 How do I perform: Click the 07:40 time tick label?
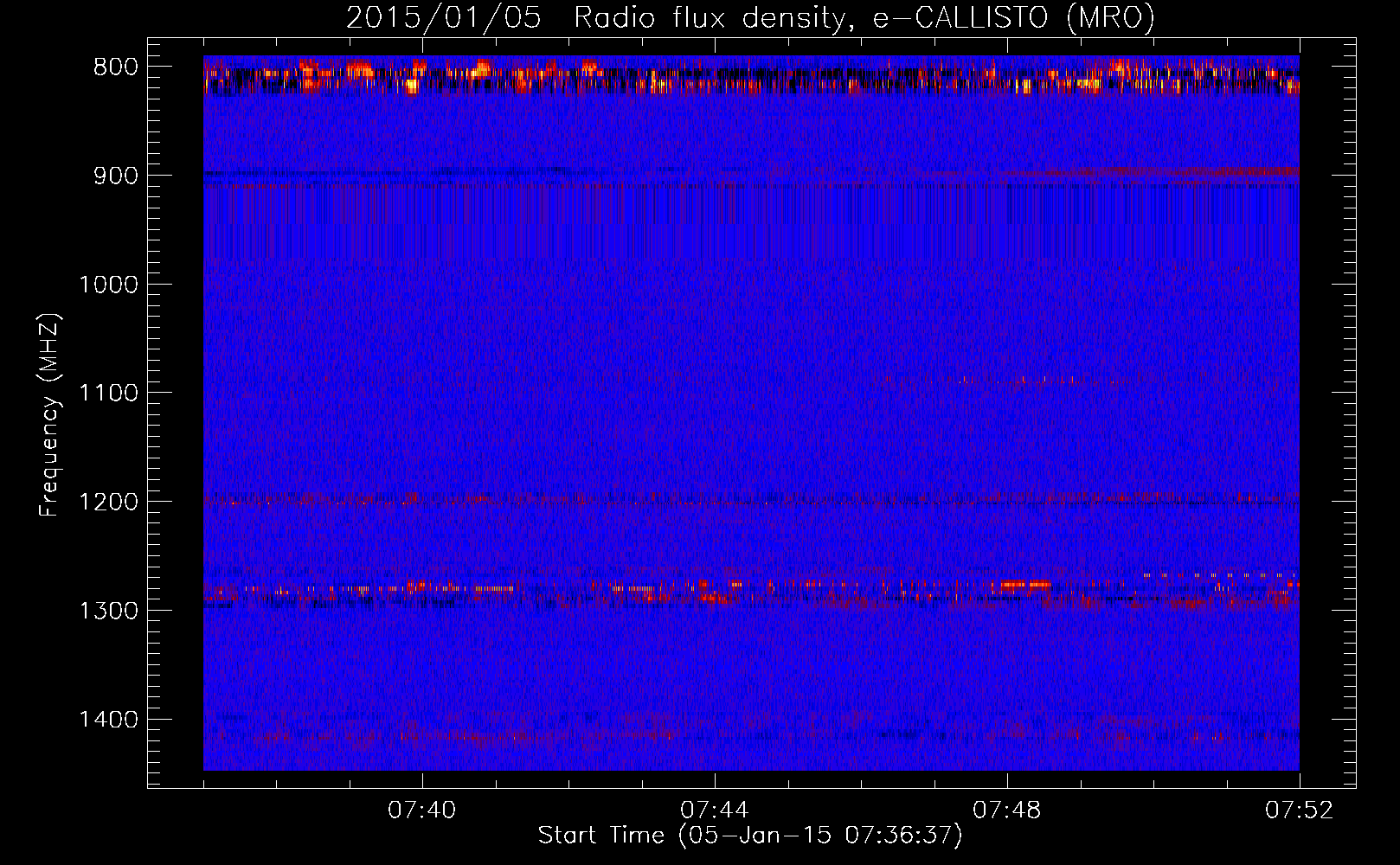tap(422, 811)
